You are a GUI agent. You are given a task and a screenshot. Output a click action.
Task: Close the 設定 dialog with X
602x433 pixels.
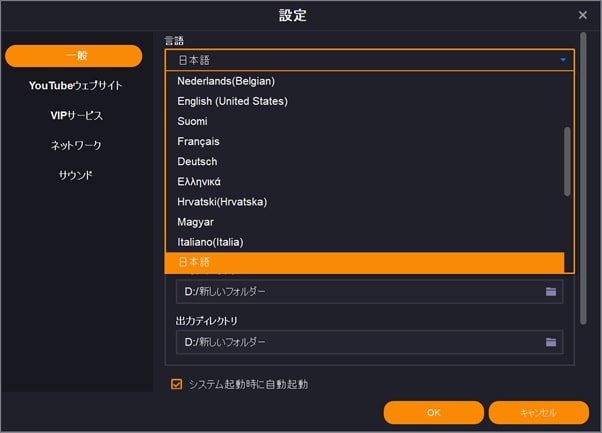pyautogui.click(x=582, y=15)
